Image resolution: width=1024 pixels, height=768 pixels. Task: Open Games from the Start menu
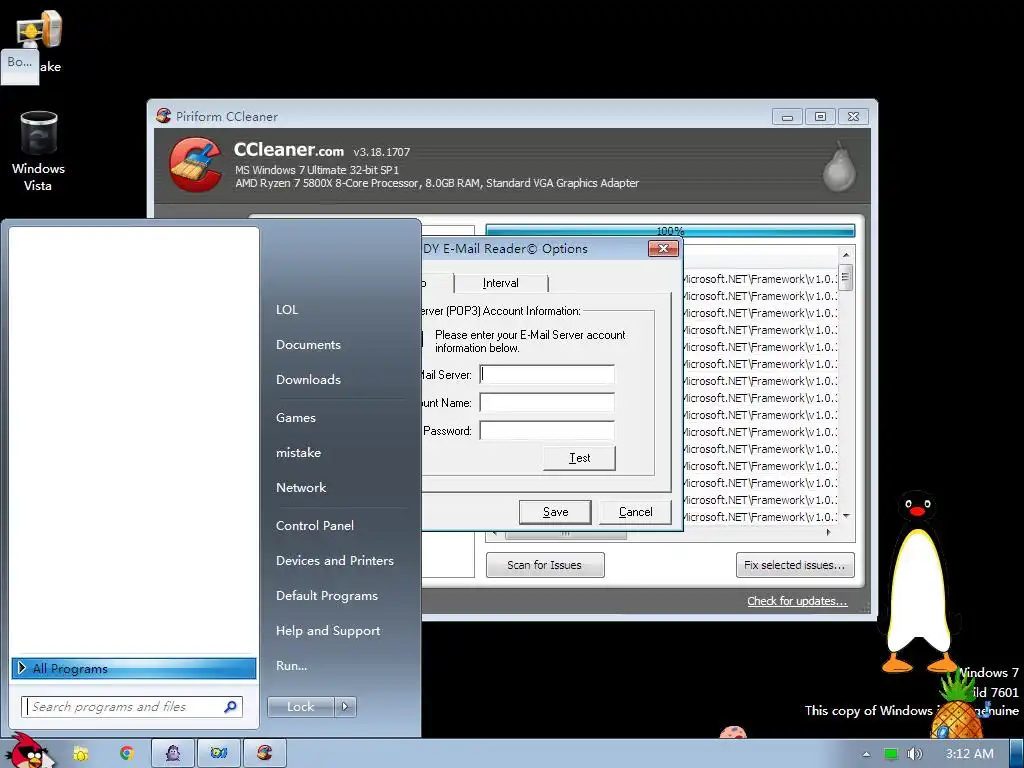click(296, 418)
